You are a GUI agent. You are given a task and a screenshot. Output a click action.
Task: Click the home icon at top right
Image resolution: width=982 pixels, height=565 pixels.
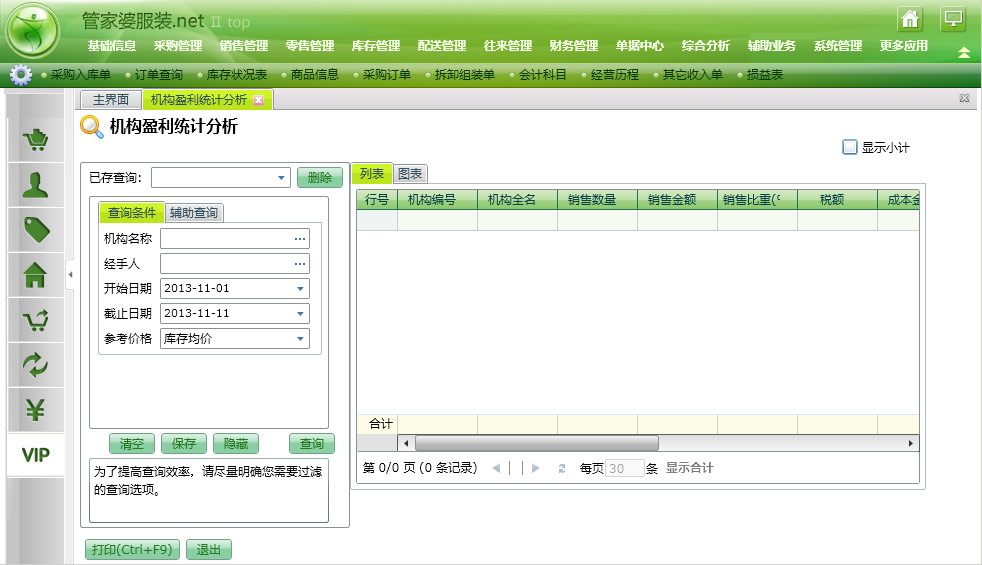909,19
